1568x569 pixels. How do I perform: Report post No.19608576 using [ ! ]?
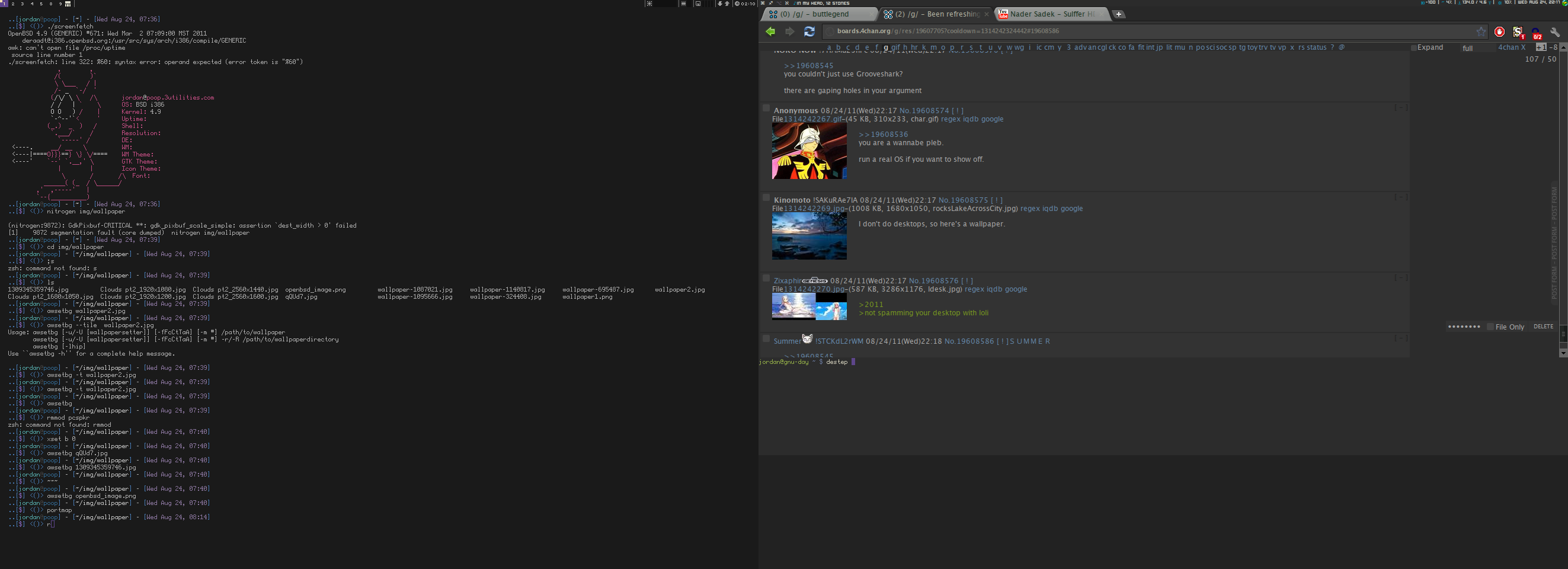(x=967, y=281)
